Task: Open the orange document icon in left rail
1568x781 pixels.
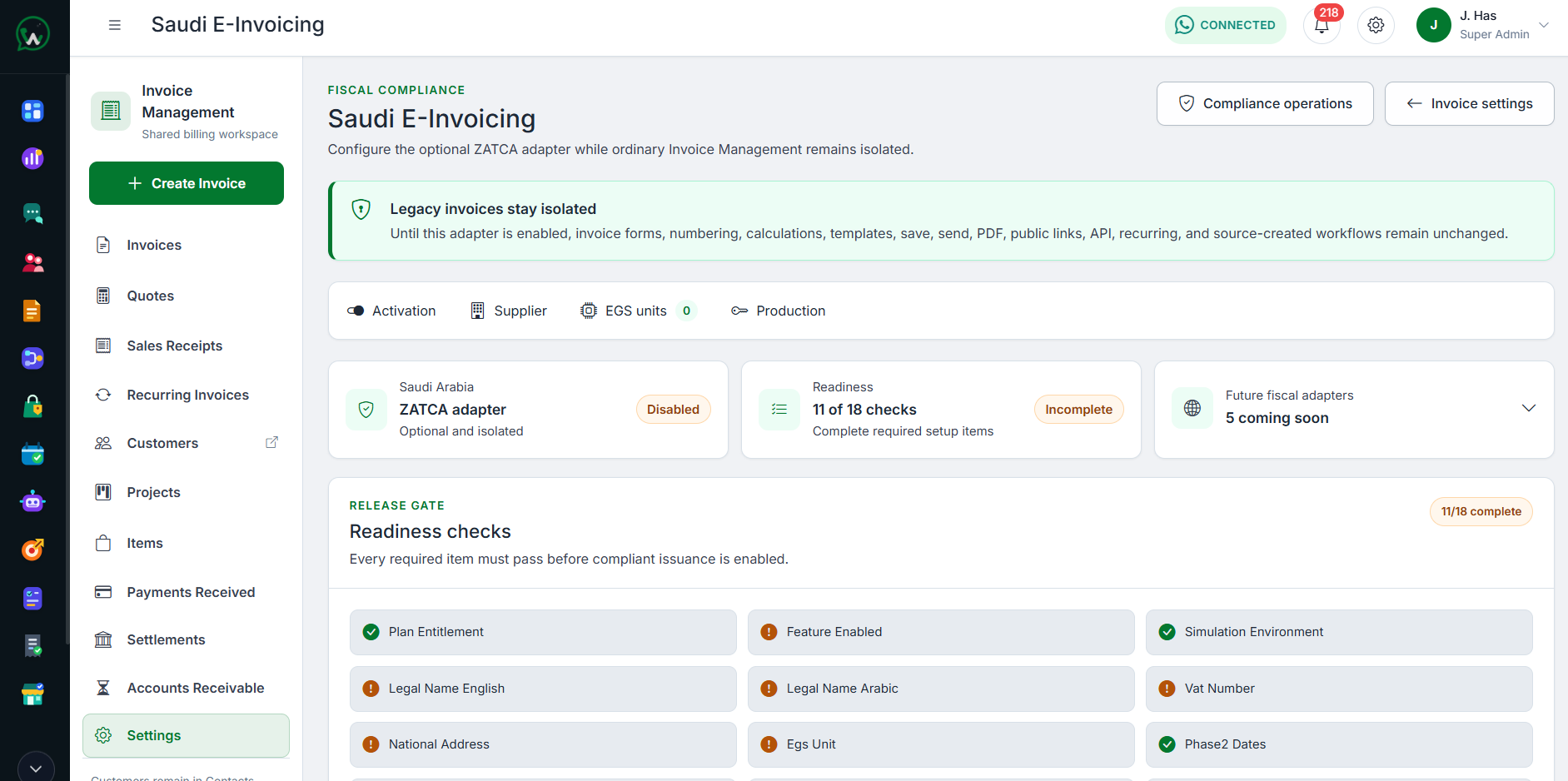Action: [32, 311]
